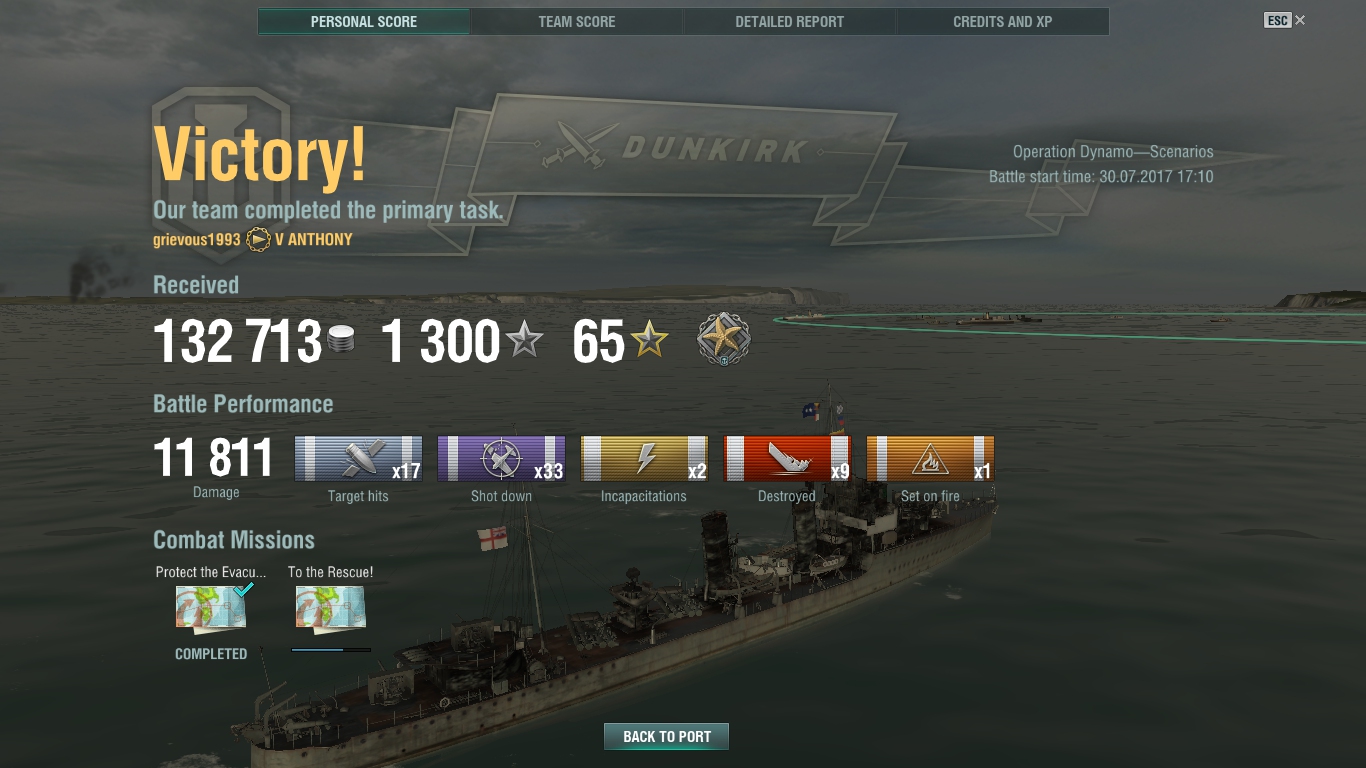Click the starfish achievement medal
Image resolution: width=1366 pixels, height=768 pixels.
tap(723, 340)
